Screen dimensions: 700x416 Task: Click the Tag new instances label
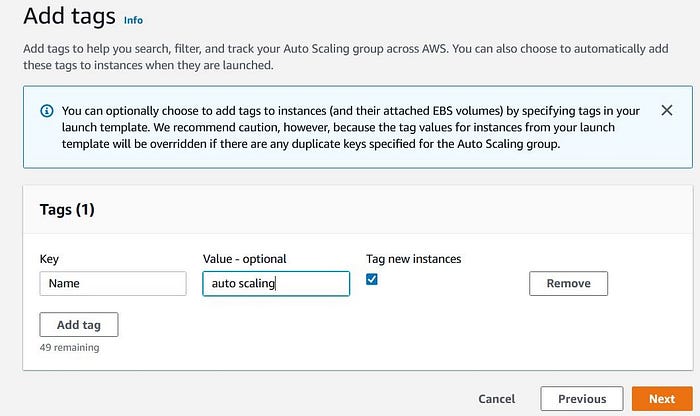pos(414,259)
